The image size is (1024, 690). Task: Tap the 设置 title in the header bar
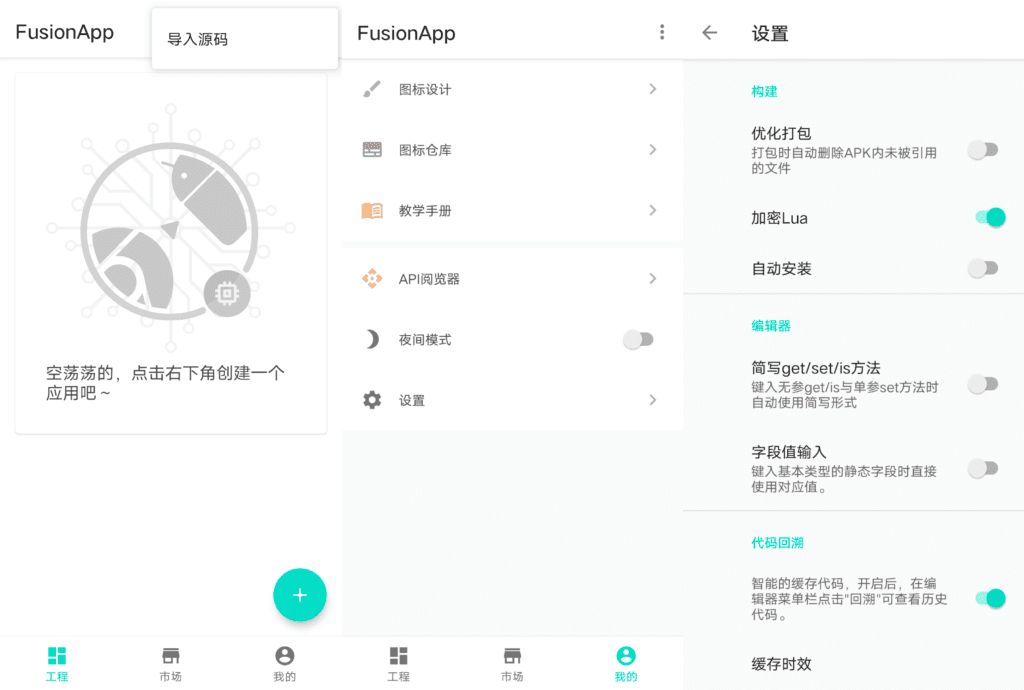(770, 33)
